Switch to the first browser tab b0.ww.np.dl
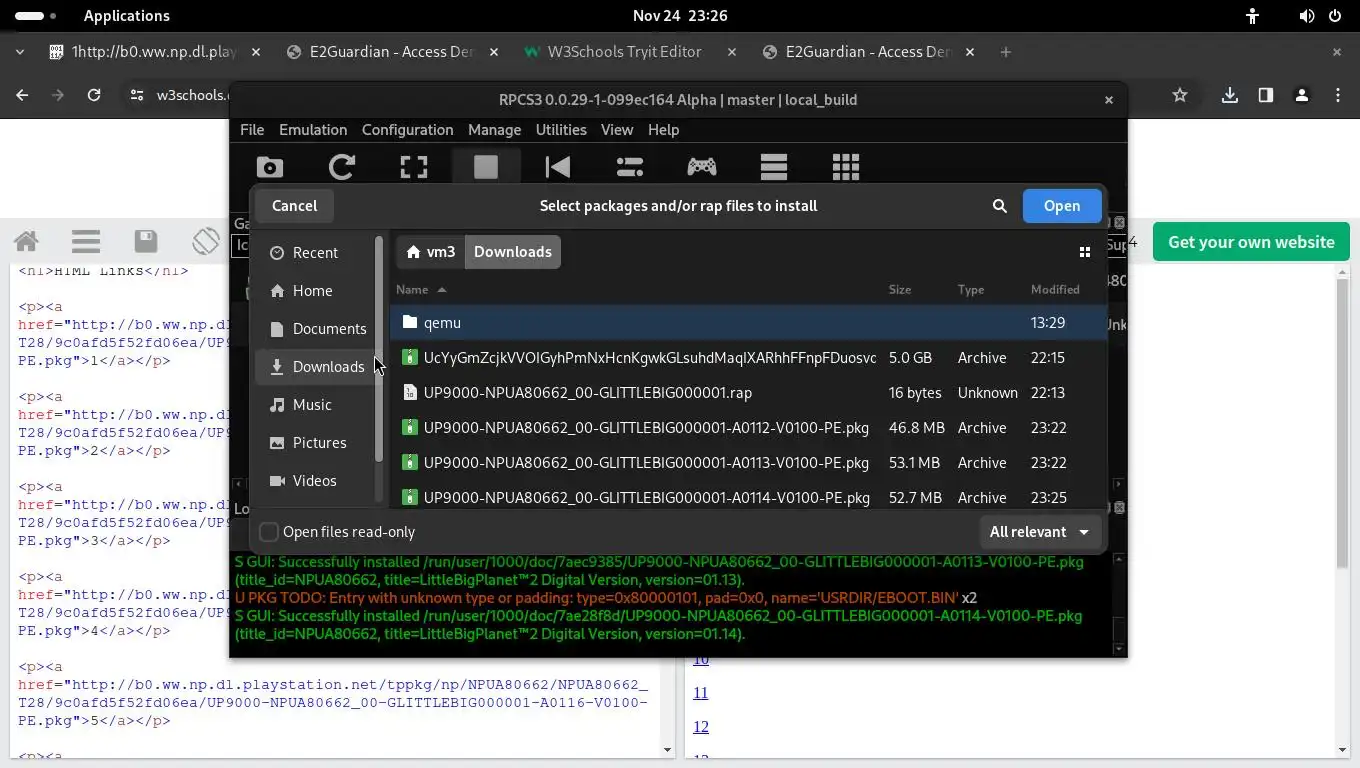 (153, 52)
